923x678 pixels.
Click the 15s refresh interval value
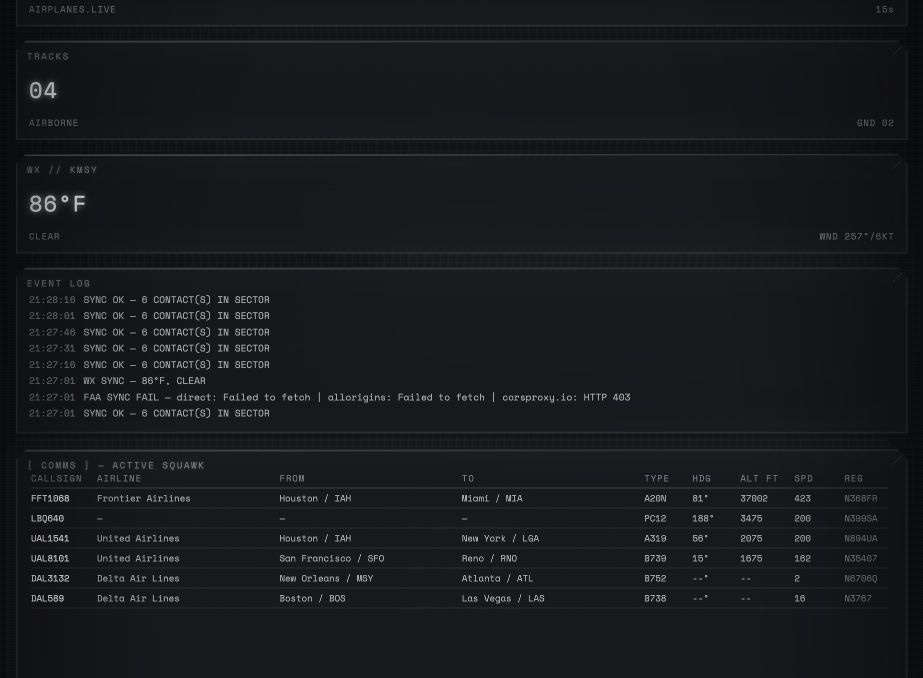point(885,9)
